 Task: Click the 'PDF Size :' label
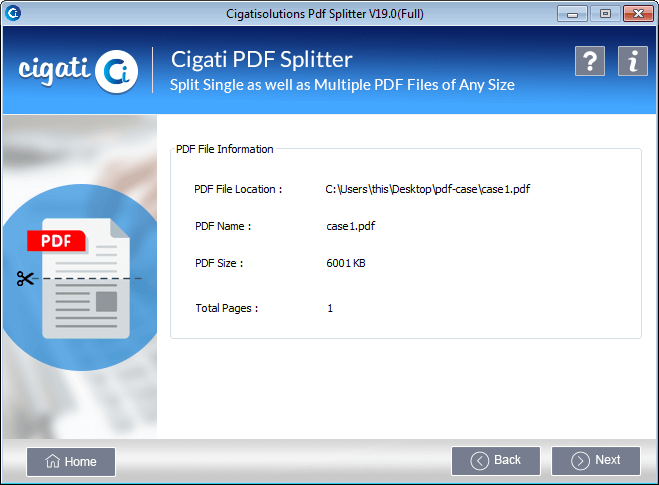tap(219, 264)
